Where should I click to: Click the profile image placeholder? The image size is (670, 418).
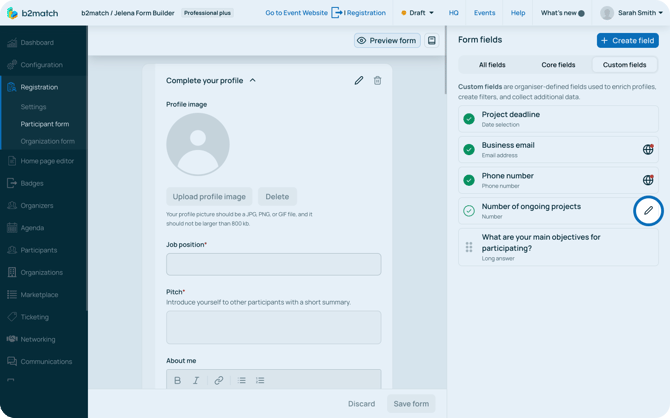[198, 144]
